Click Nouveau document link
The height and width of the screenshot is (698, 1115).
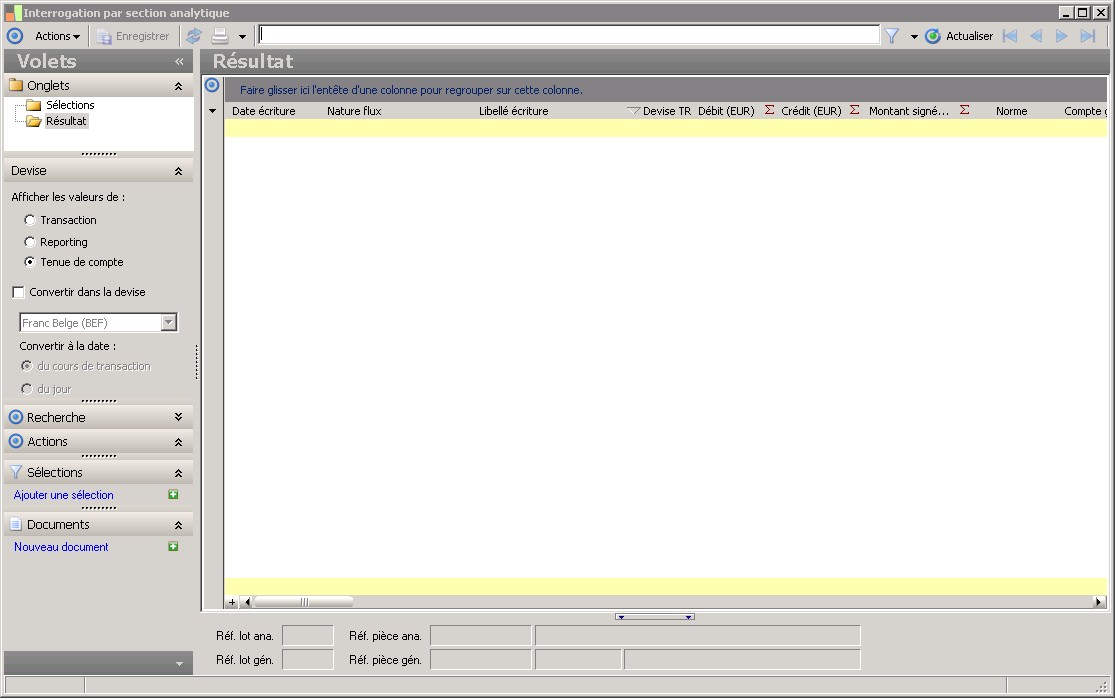pyautogui.click(x=61, y=547)
